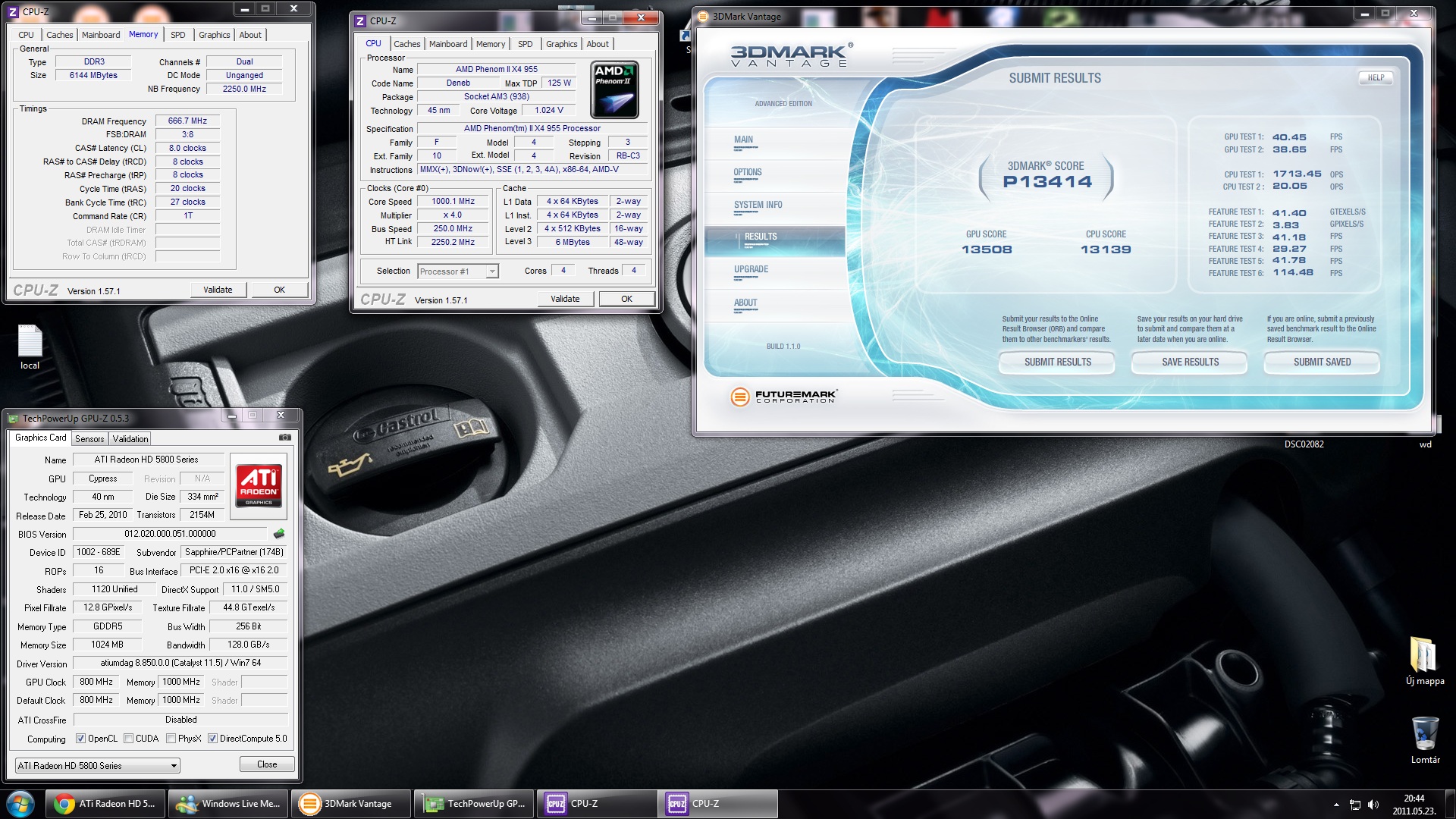This screenshot has width=1456, height=819.
Task: Click the taskbar clock and date
Action: click(1414, 805)
